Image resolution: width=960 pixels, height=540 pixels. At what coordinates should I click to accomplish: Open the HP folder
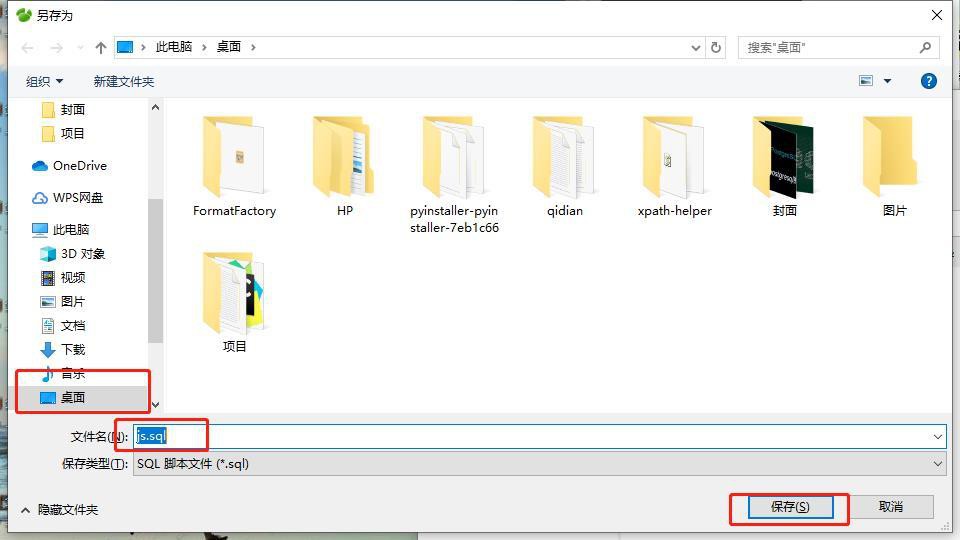(345, 167)
